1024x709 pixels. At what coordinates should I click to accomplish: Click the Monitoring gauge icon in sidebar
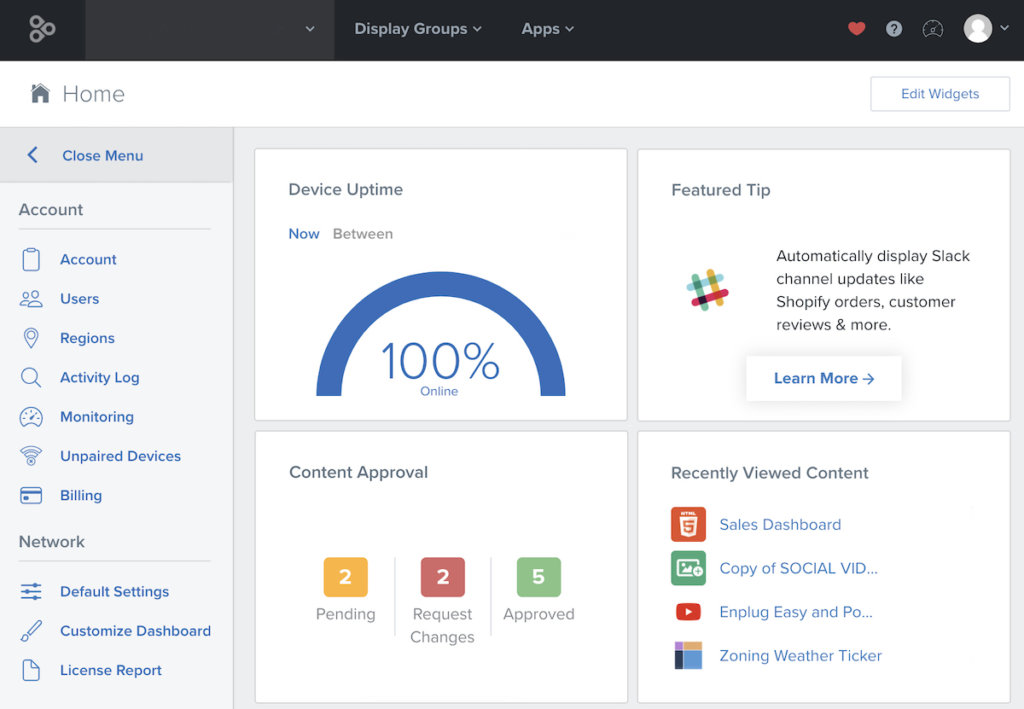(31, 417)
